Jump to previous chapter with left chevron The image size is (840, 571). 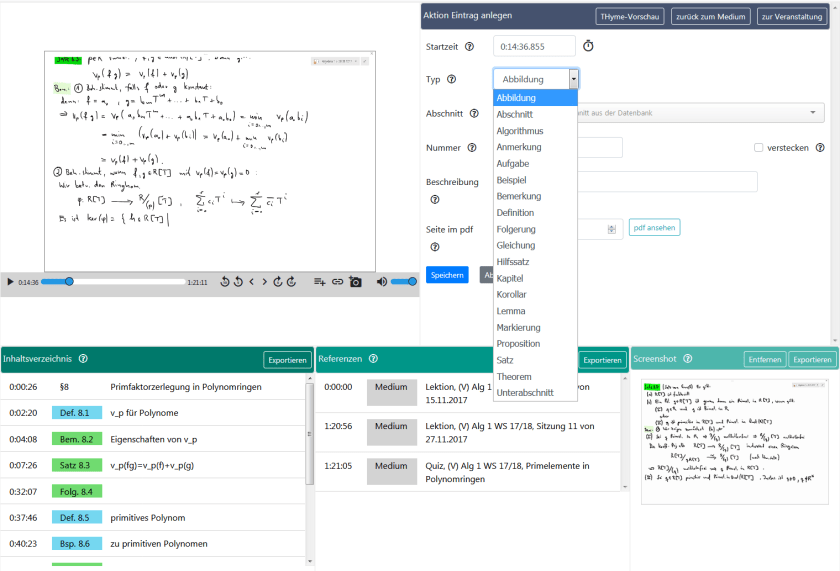[x=251, y=283]
